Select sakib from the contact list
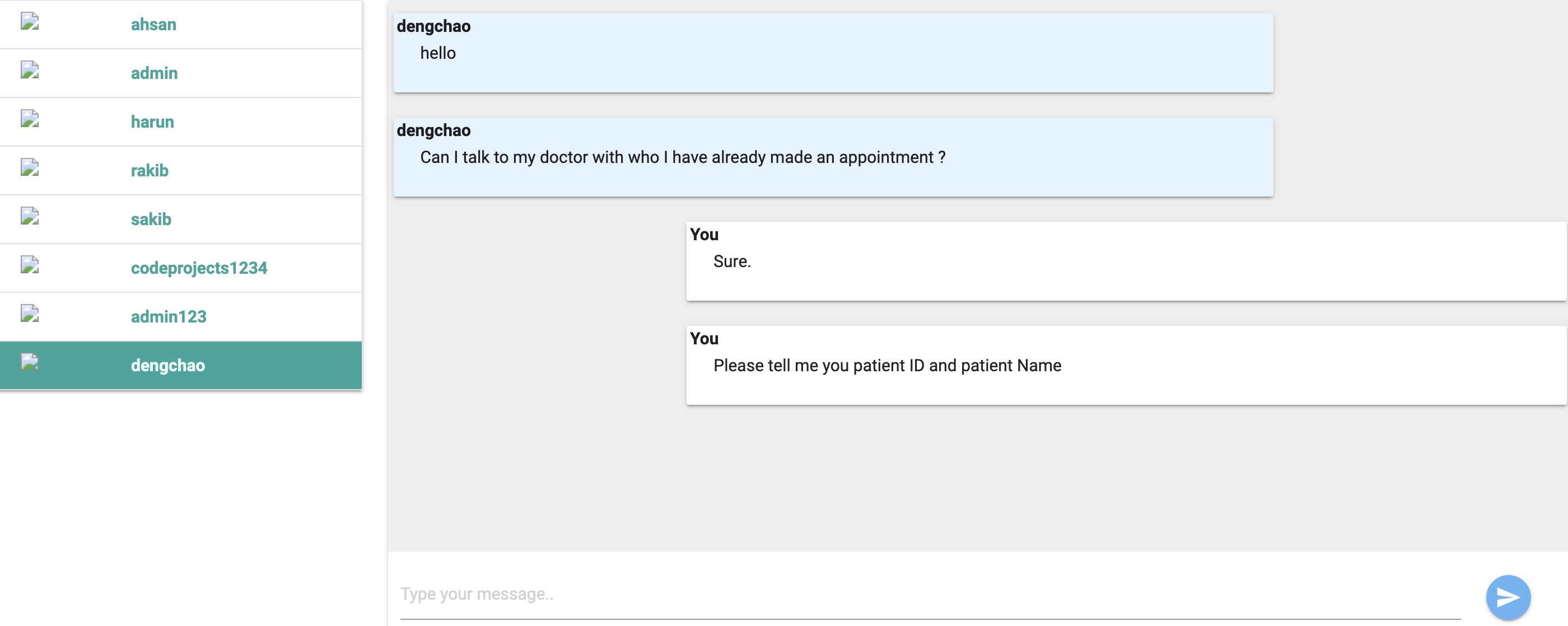This screenshot has height=626, width=1568. 151,218
